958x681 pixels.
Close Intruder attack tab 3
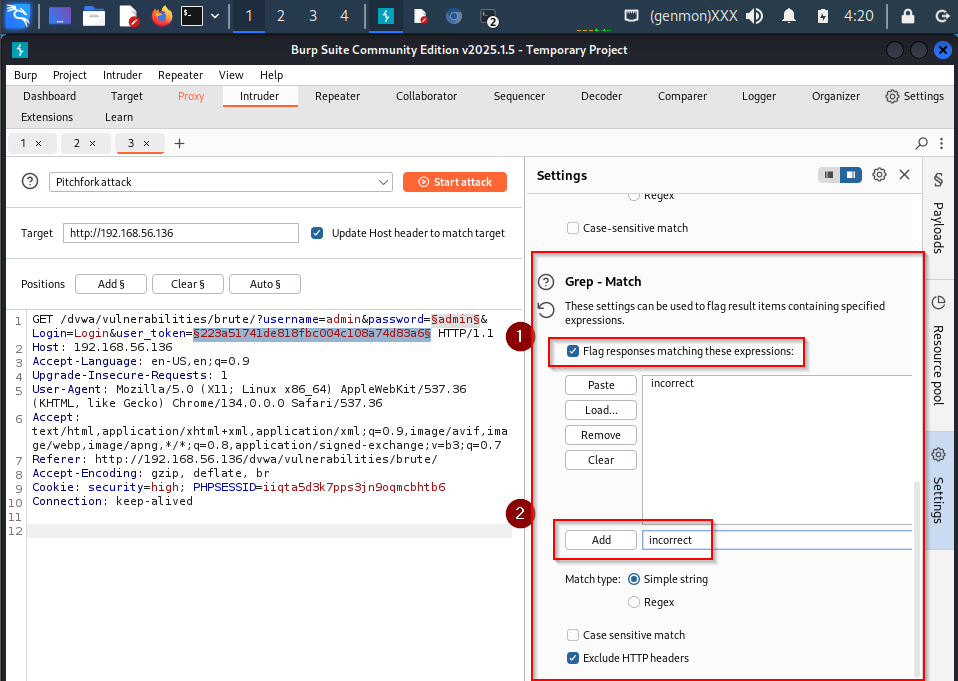147,144
